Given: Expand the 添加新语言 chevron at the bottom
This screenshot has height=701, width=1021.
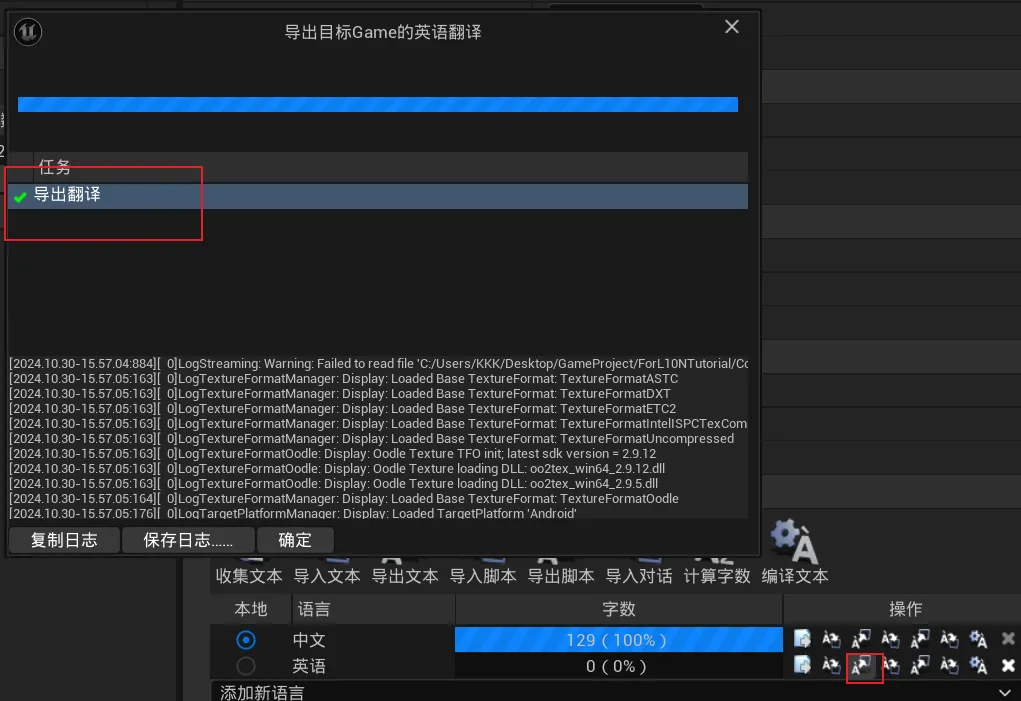Looking at the screenshot, I should 1006,691.
